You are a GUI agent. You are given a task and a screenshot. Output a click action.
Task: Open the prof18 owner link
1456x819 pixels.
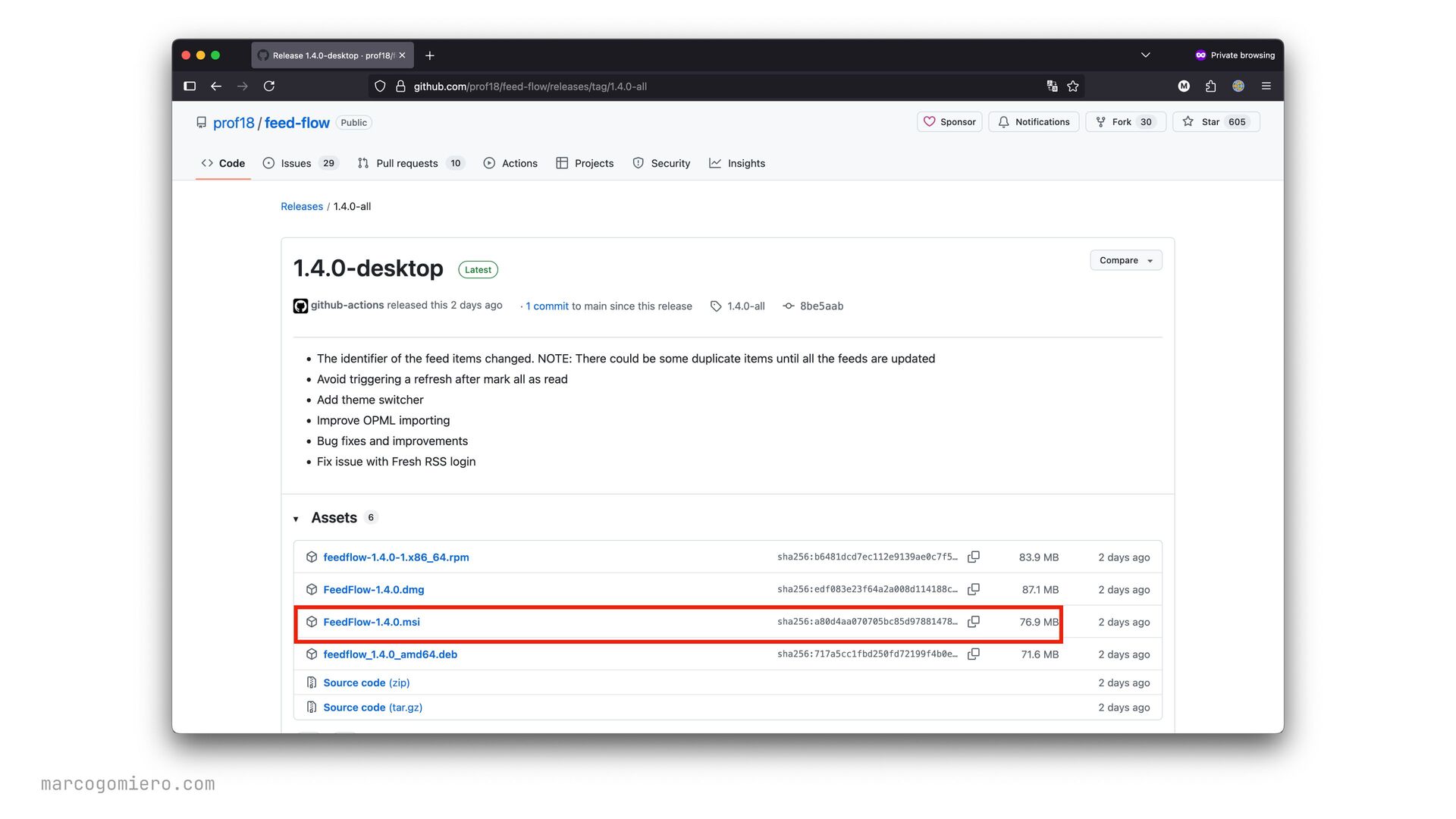coord(234,123)
